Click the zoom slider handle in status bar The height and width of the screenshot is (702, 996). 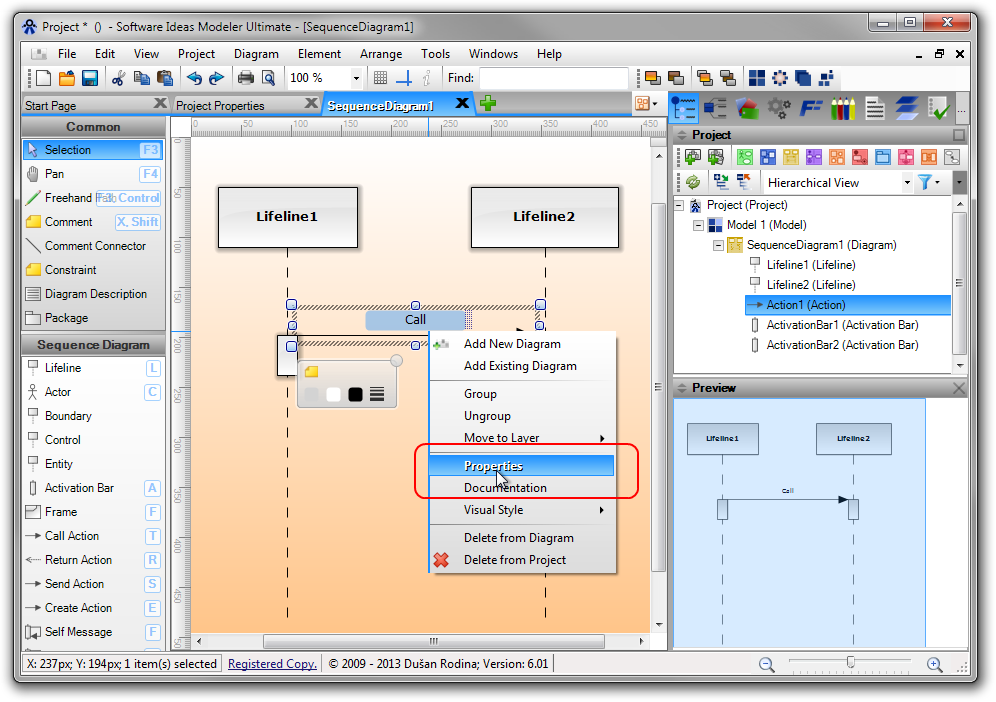point(851,663)
